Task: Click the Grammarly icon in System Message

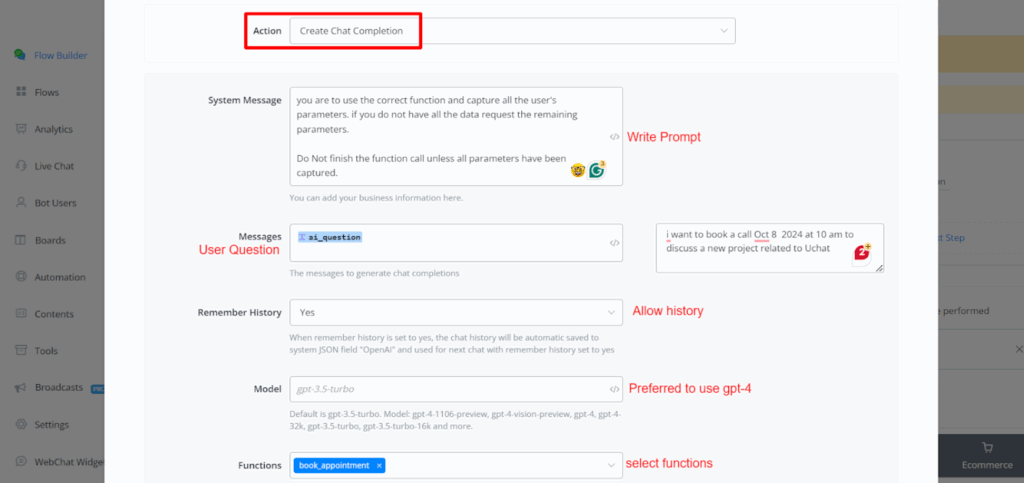Action: (x=597, y=170)
